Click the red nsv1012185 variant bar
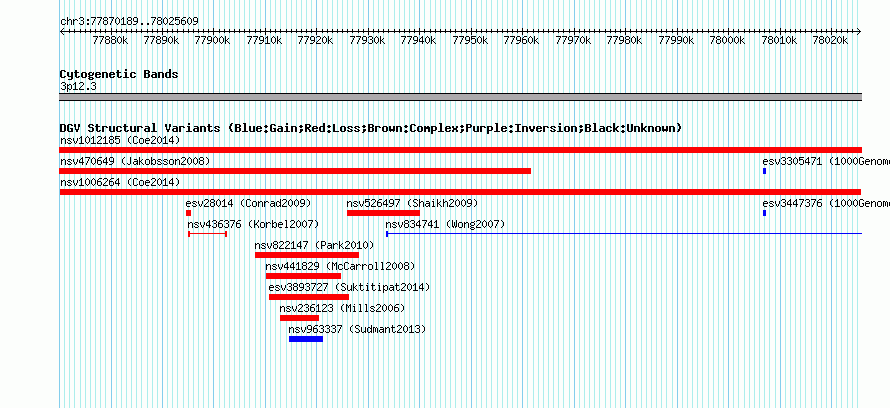The height and width of the screenshot is (408, 890). [x=460, y=150]
